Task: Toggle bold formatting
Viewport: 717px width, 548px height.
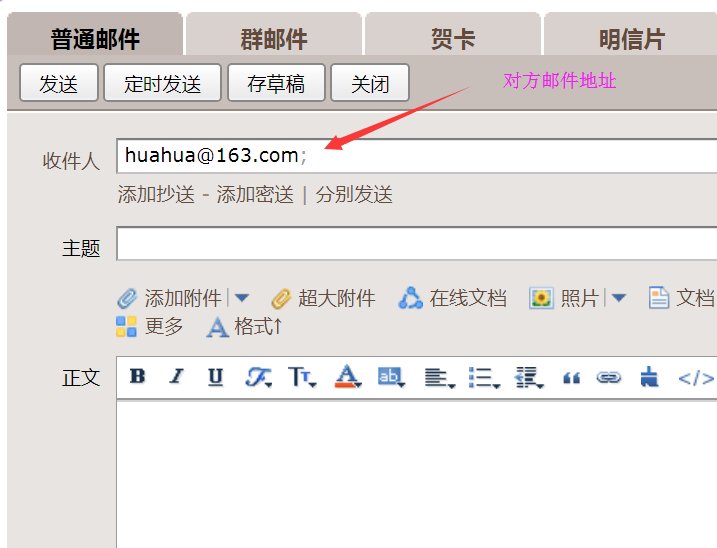Action: coord(137,376)
